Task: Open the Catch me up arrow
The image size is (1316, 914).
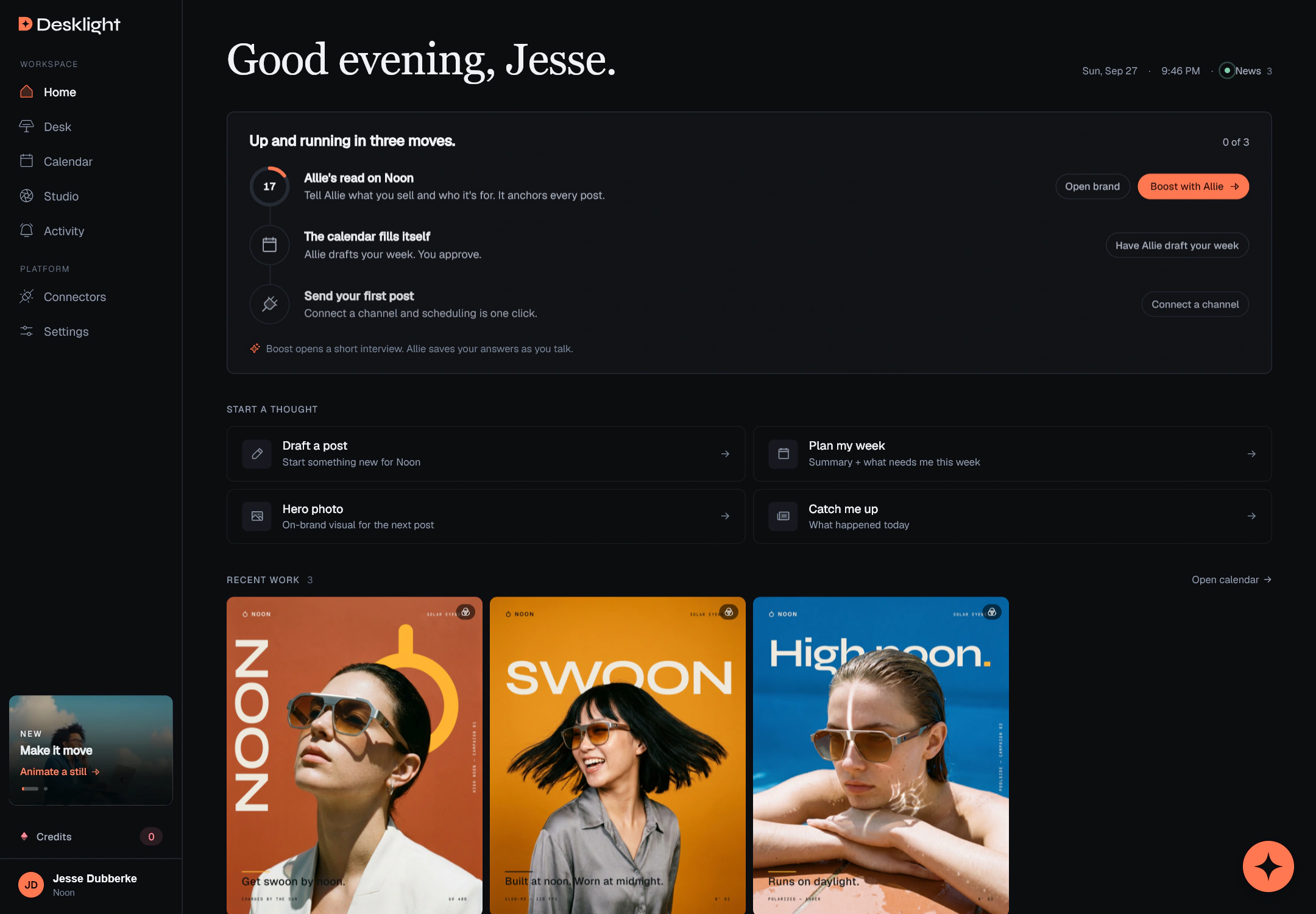Action: click(1251, 516)
